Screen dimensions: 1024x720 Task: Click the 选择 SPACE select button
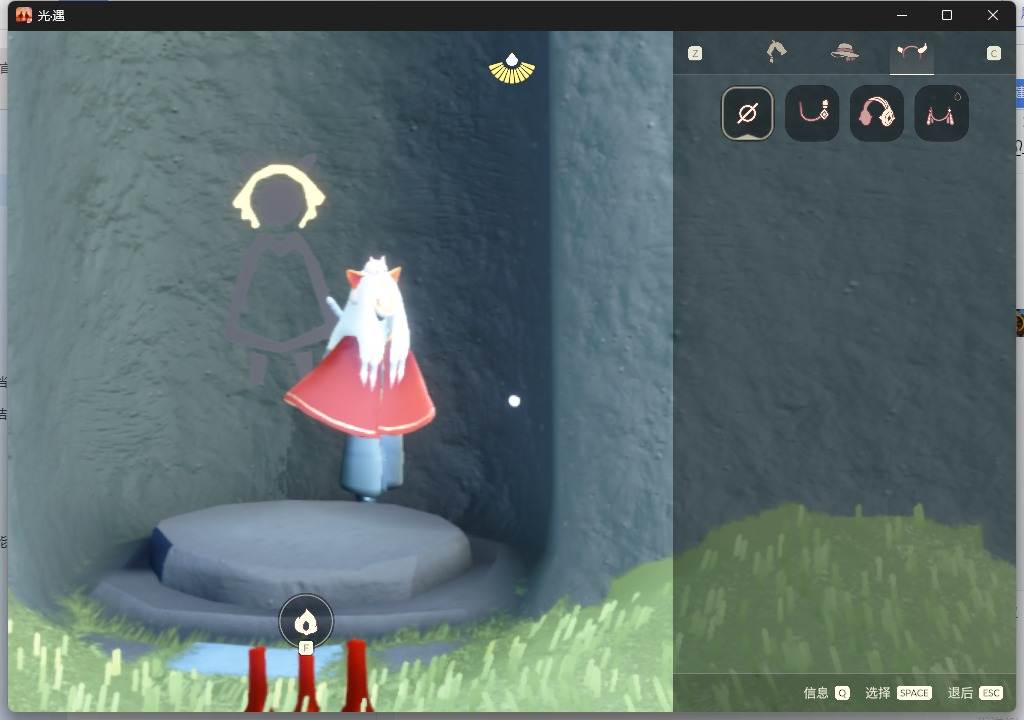point(898,693)
